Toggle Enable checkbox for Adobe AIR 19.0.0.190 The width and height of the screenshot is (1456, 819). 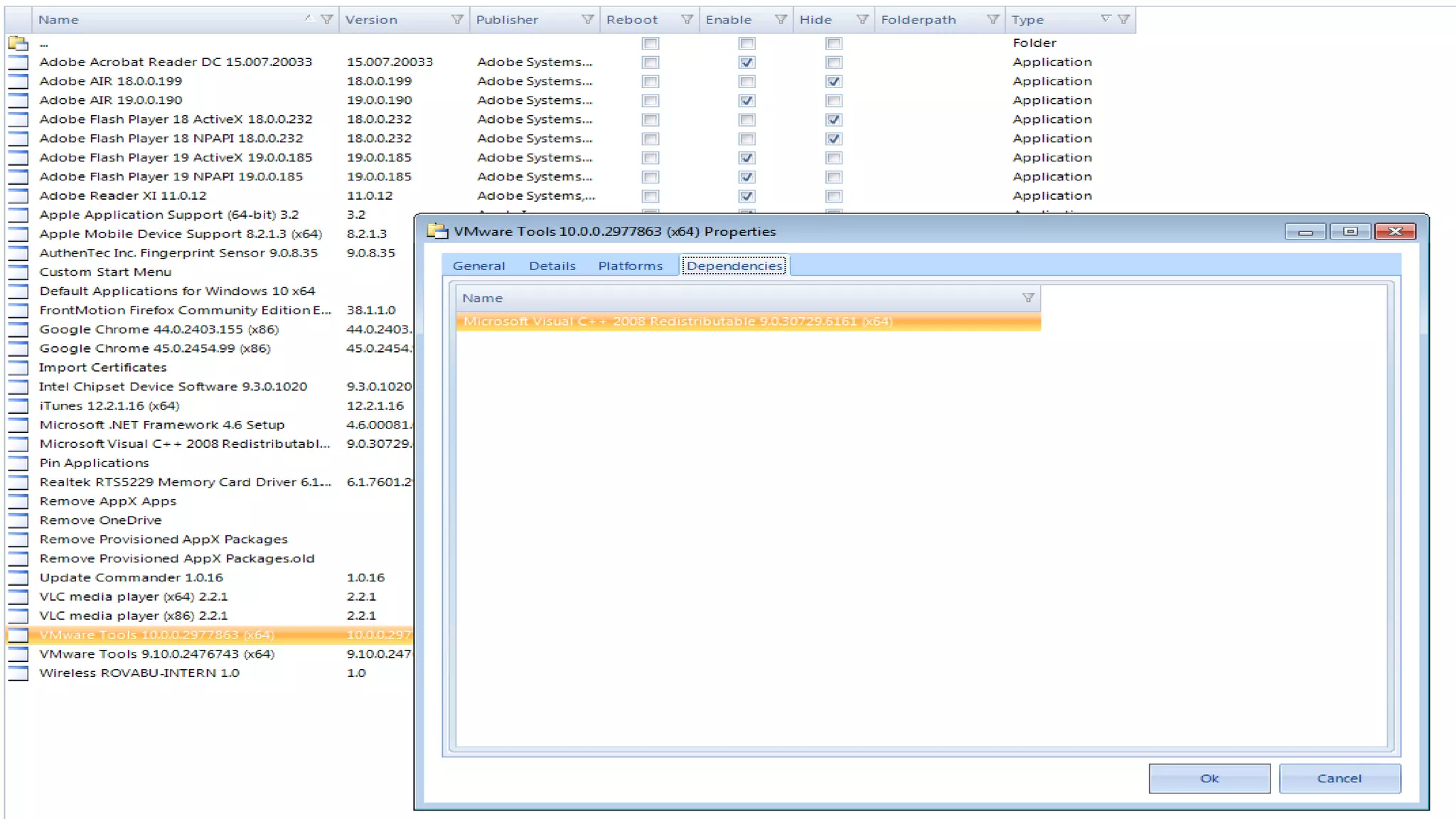point(746,101)
